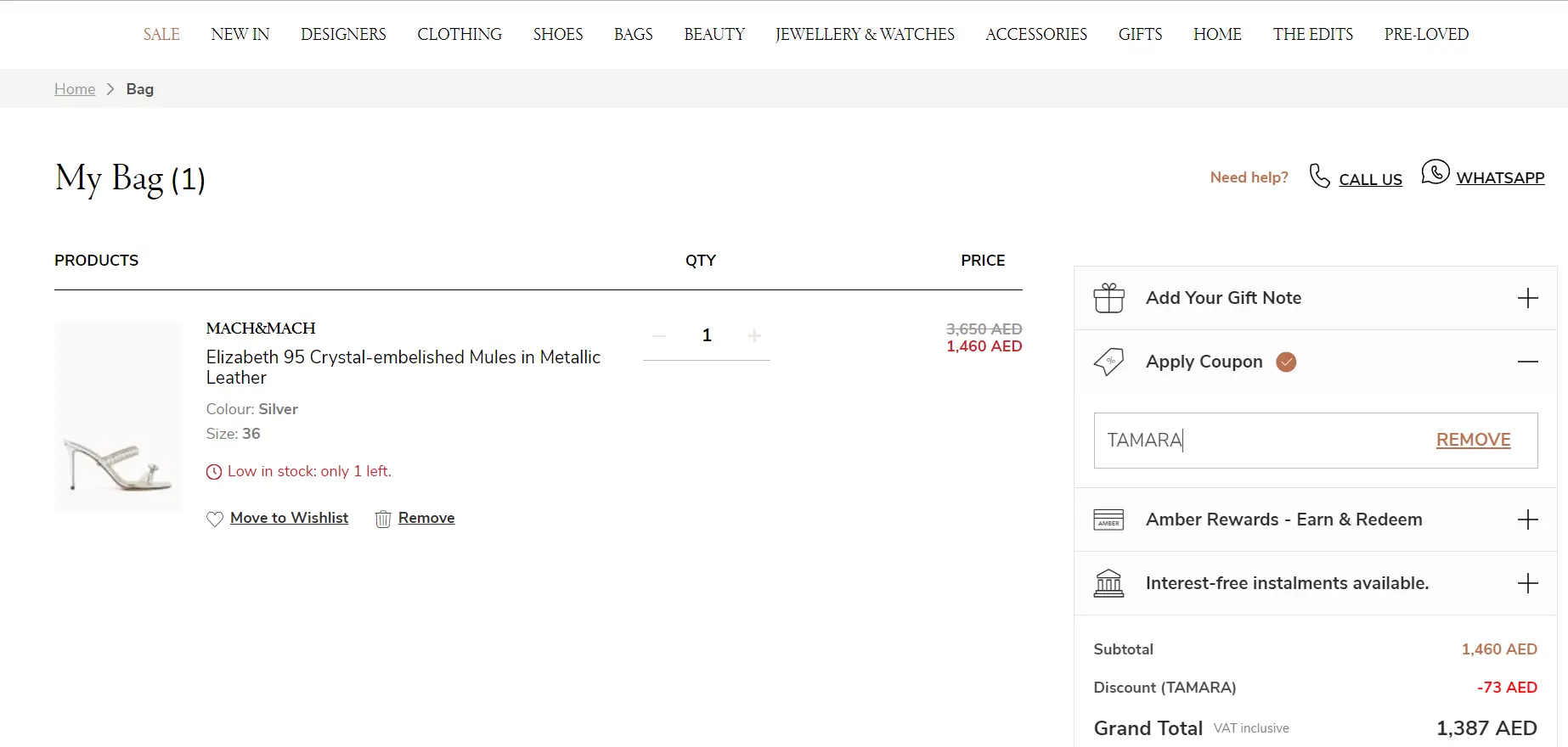
Task: Click the VAT inclusive note
Action: (1251, 728)
